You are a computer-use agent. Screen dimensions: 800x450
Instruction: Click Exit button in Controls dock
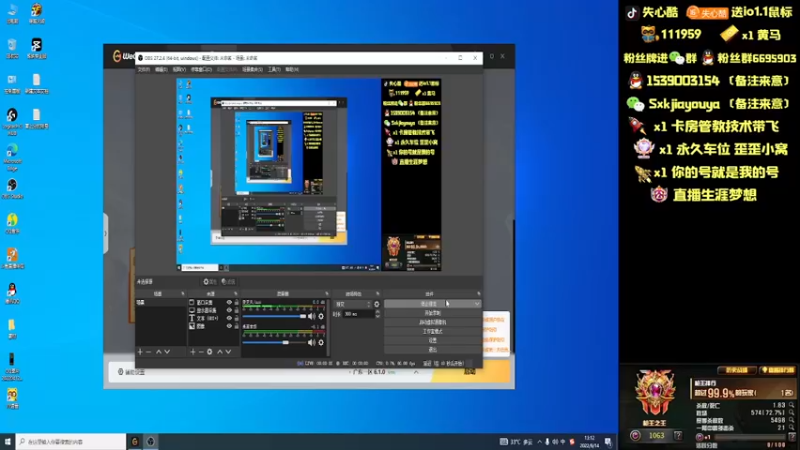pyautogui.click(x=433, y=349)
